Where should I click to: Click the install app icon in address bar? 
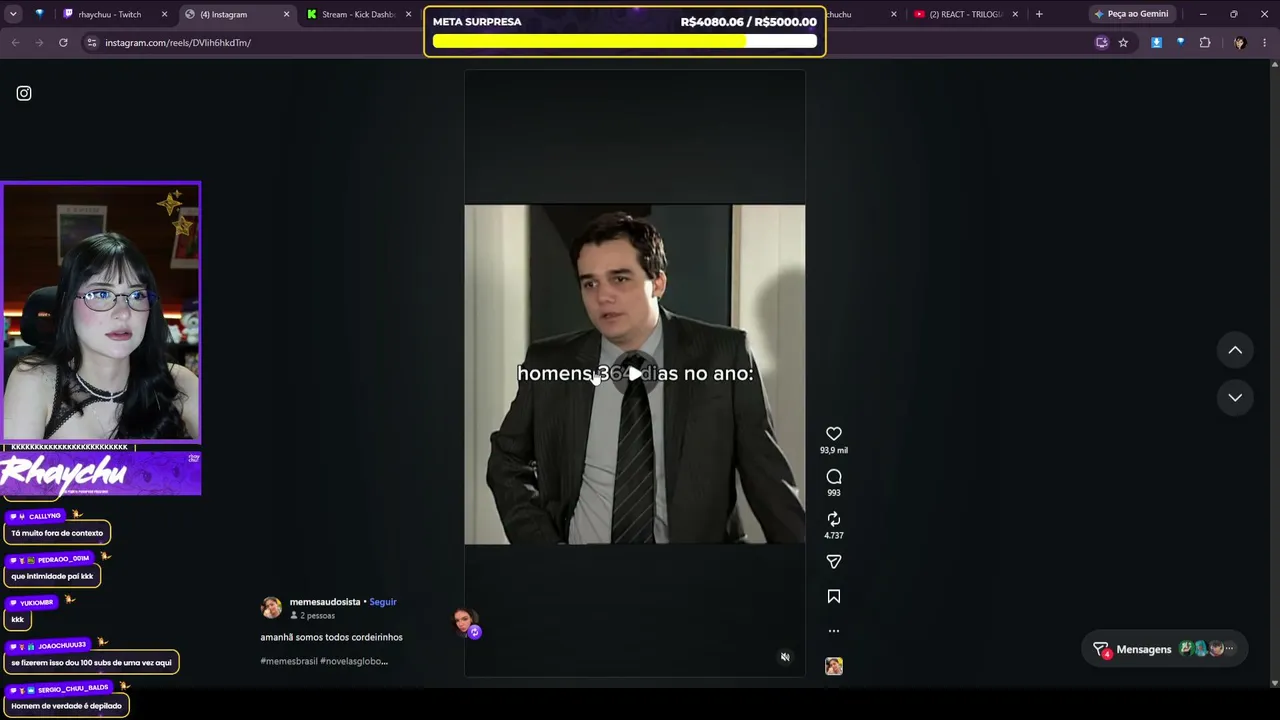pos(1102,43)
